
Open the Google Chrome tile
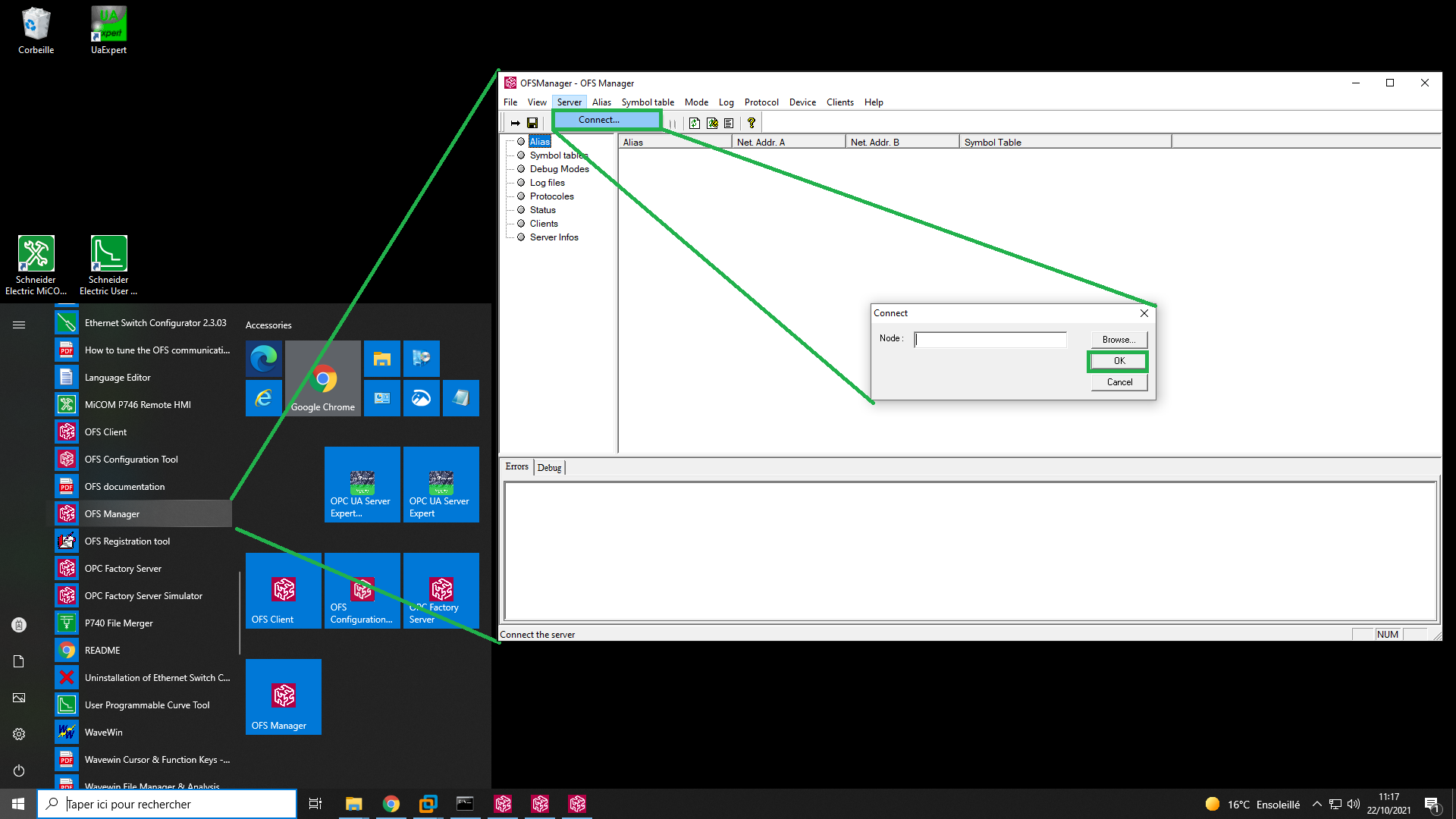click(323, 378)
